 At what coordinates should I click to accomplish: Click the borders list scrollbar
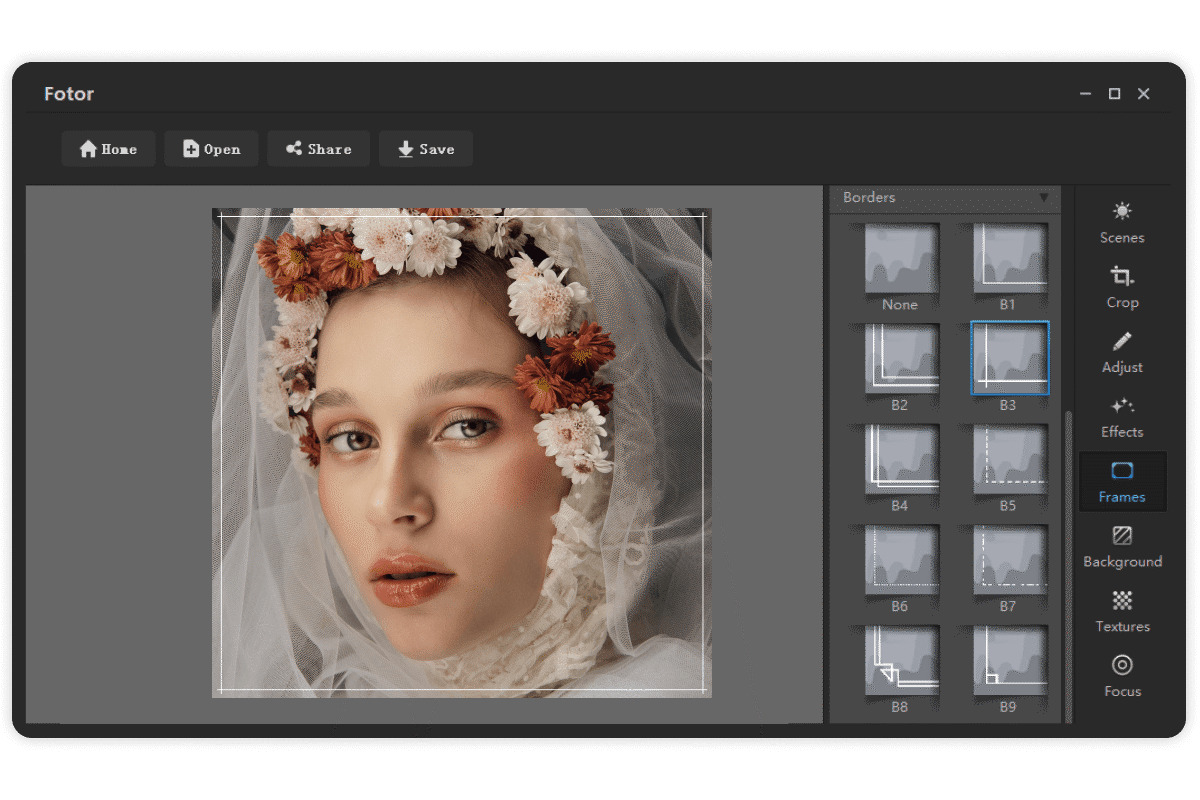tap(1068, 565)
